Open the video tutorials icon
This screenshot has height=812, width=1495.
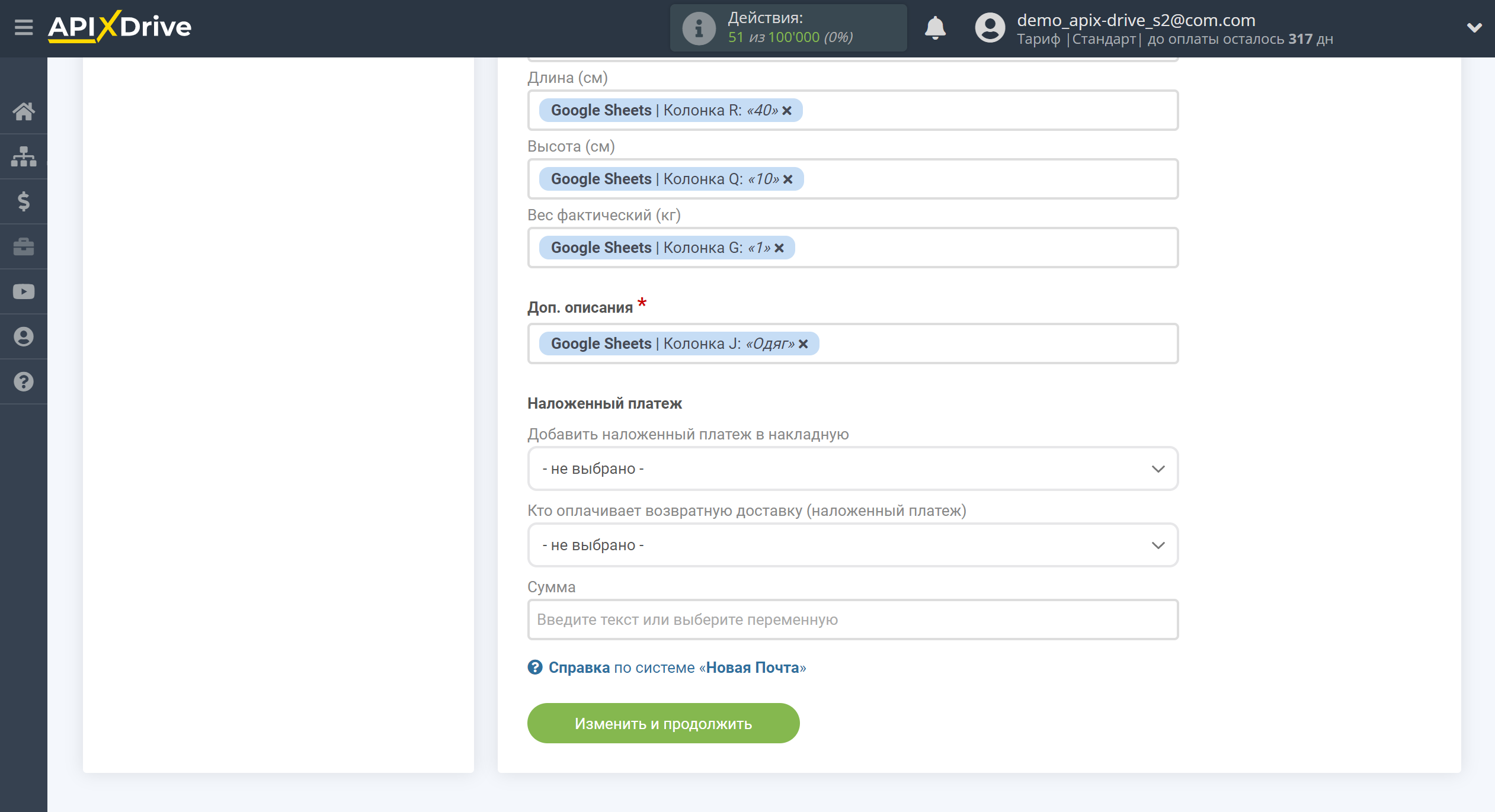pos(24,291)
